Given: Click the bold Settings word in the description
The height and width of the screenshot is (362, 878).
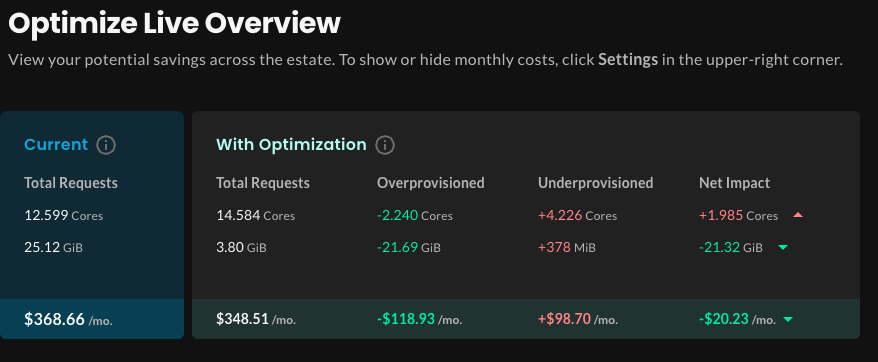Looking at the screenshot, I should click(628, 60).
